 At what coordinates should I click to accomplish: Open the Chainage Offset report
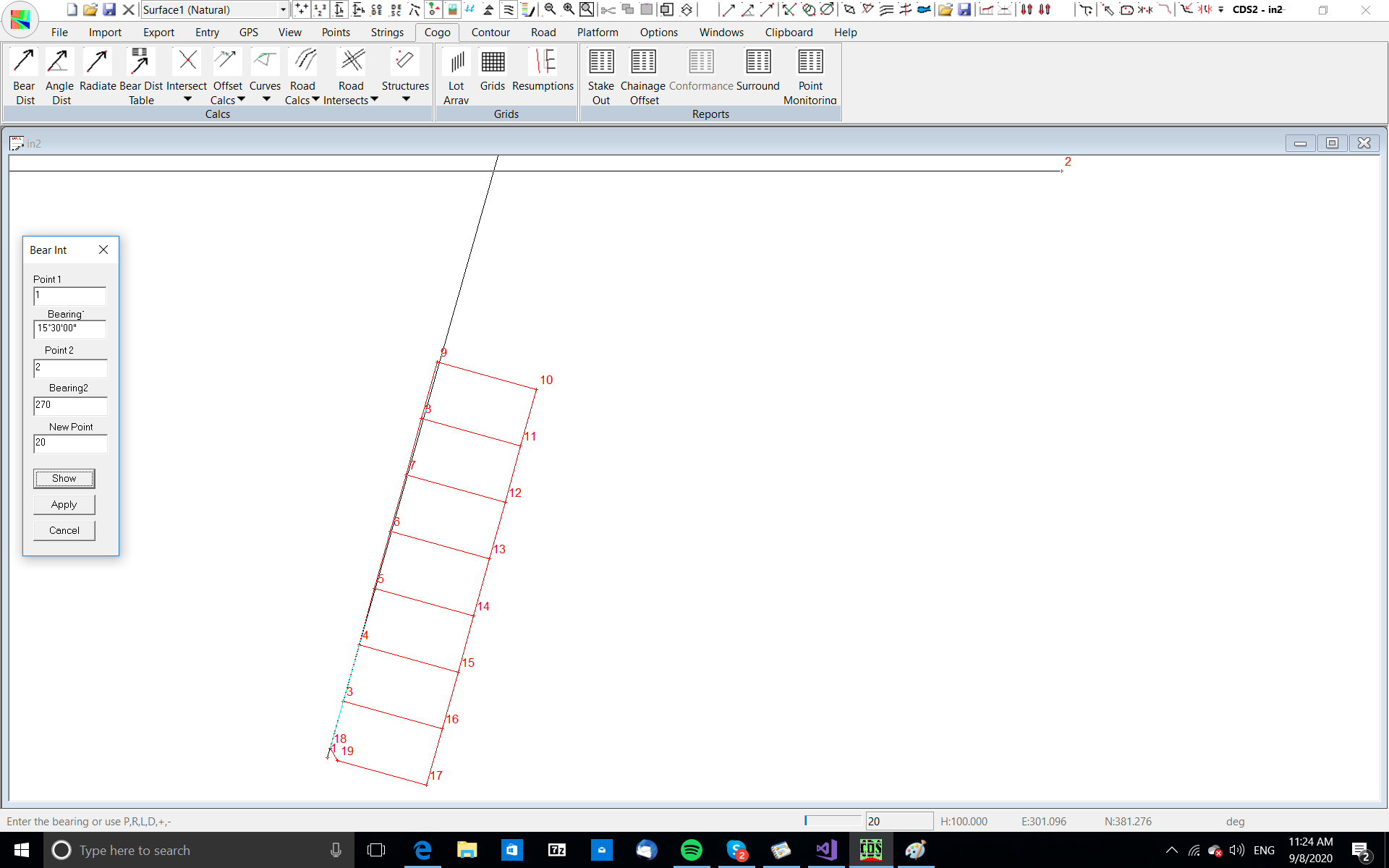(642, 62)
